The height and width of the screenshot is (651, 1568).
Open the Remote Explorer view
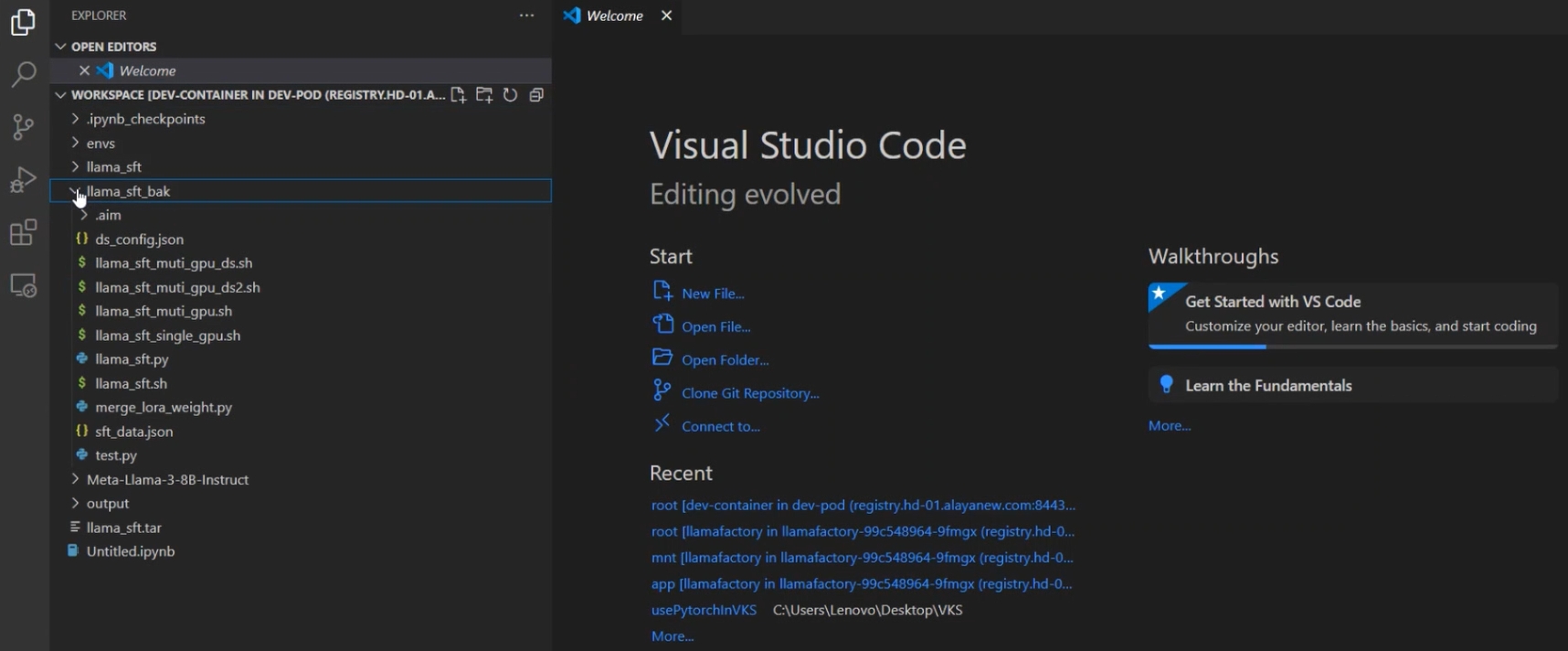pos(23,285)
